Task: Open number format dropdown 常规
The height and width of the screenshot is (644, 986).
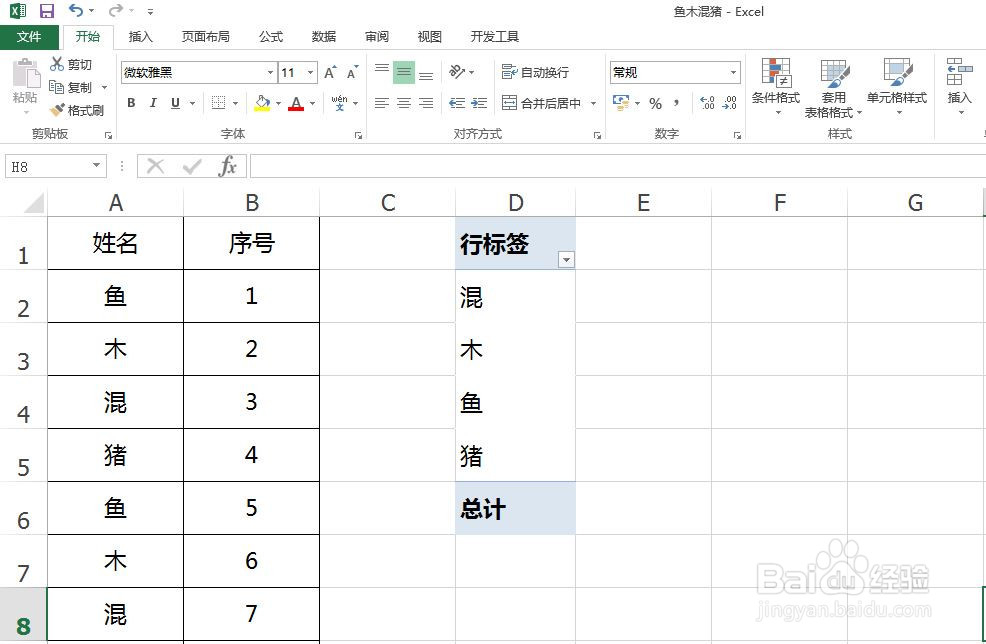Action: [733, 72]
